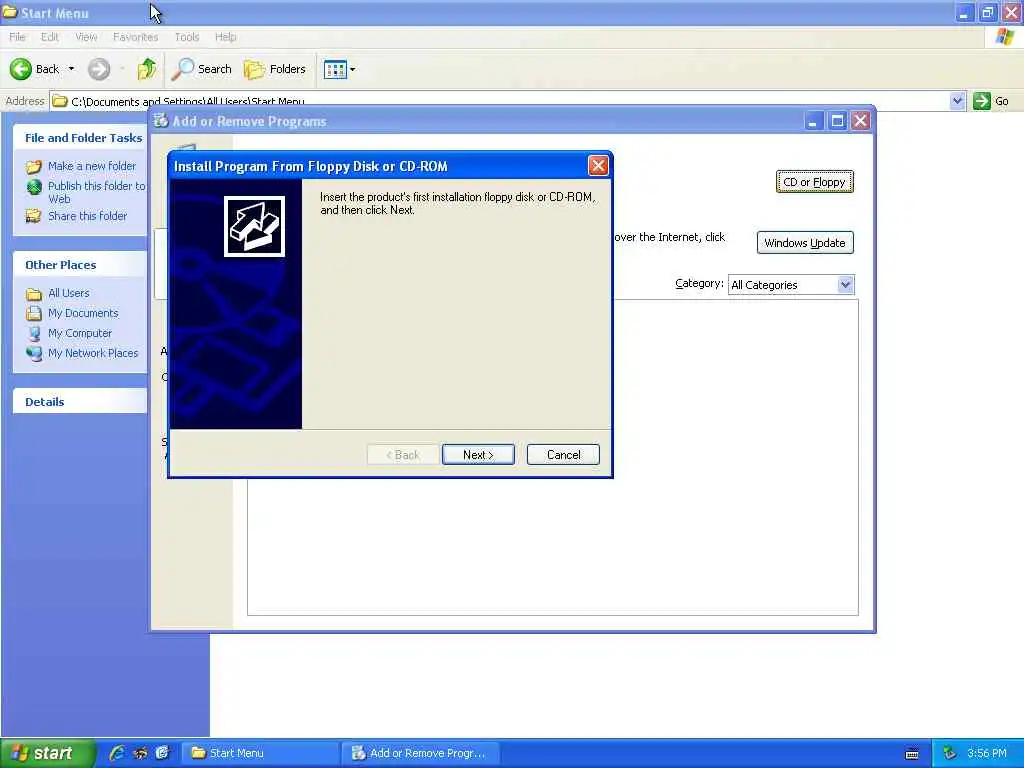The height and width of the screenshot is (768, 1024).
Task: Click the Share this folder icon
Action: [34, 216]
